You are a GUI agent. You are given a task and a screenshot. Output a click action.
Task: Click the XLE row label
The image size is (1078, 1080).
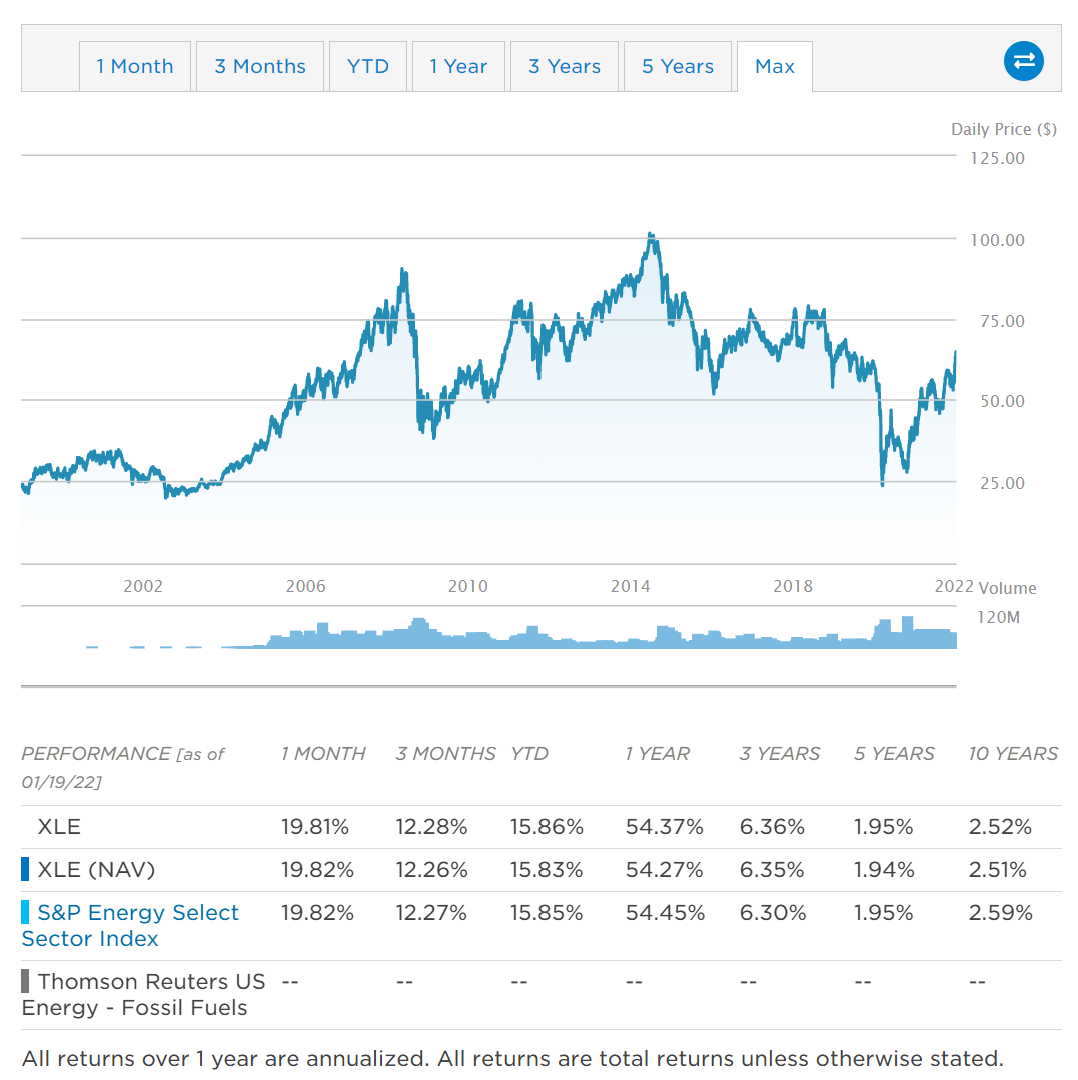59,827
